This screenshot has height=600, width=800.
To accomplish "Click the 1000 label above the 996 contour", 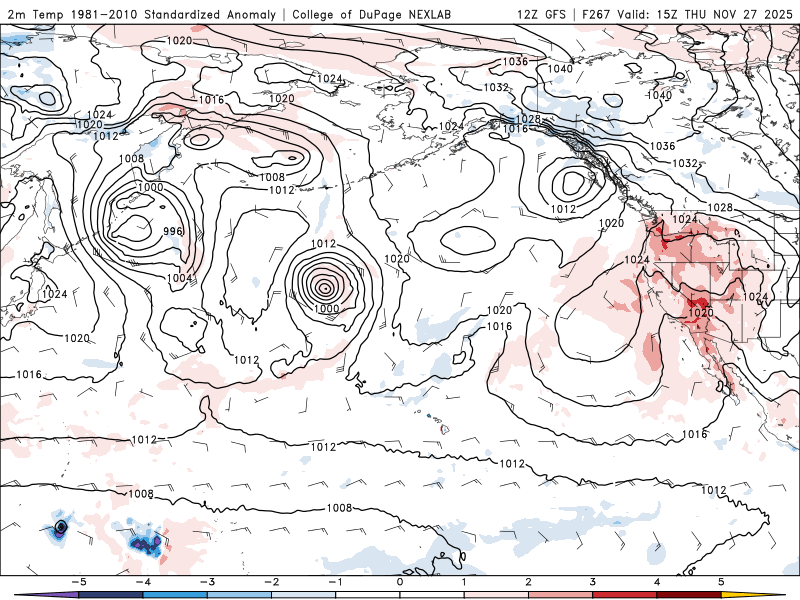I will (x=151, y=187).
